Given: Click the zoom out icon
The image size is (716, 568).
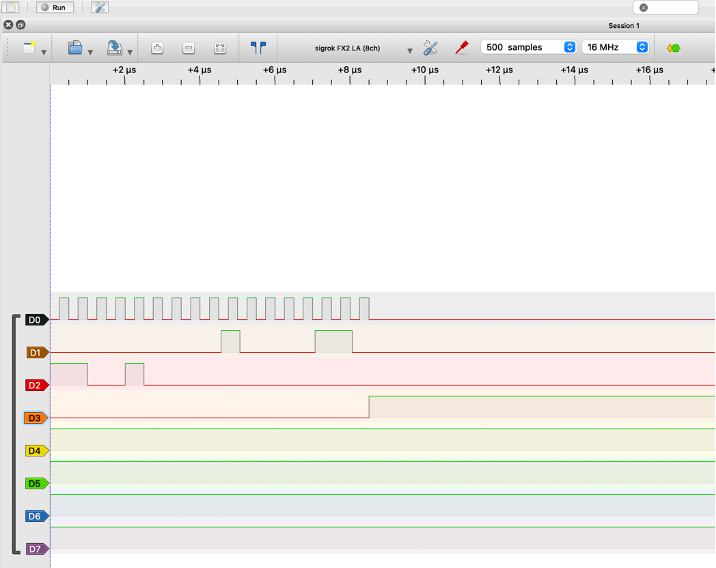Looking at the screenshot, I should point(188,47).
